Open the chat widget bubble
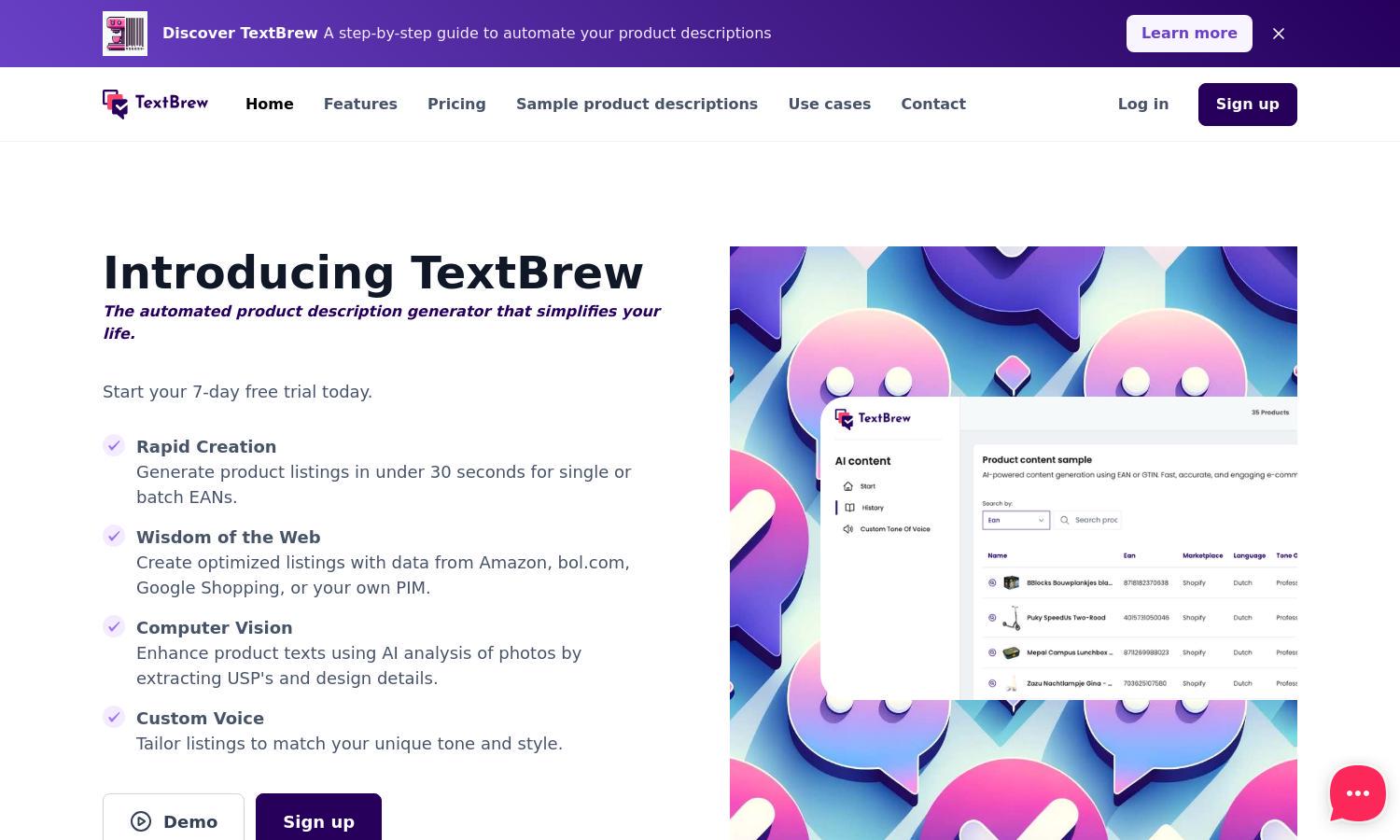The image size is (1400, 840). click(1358, 793)
